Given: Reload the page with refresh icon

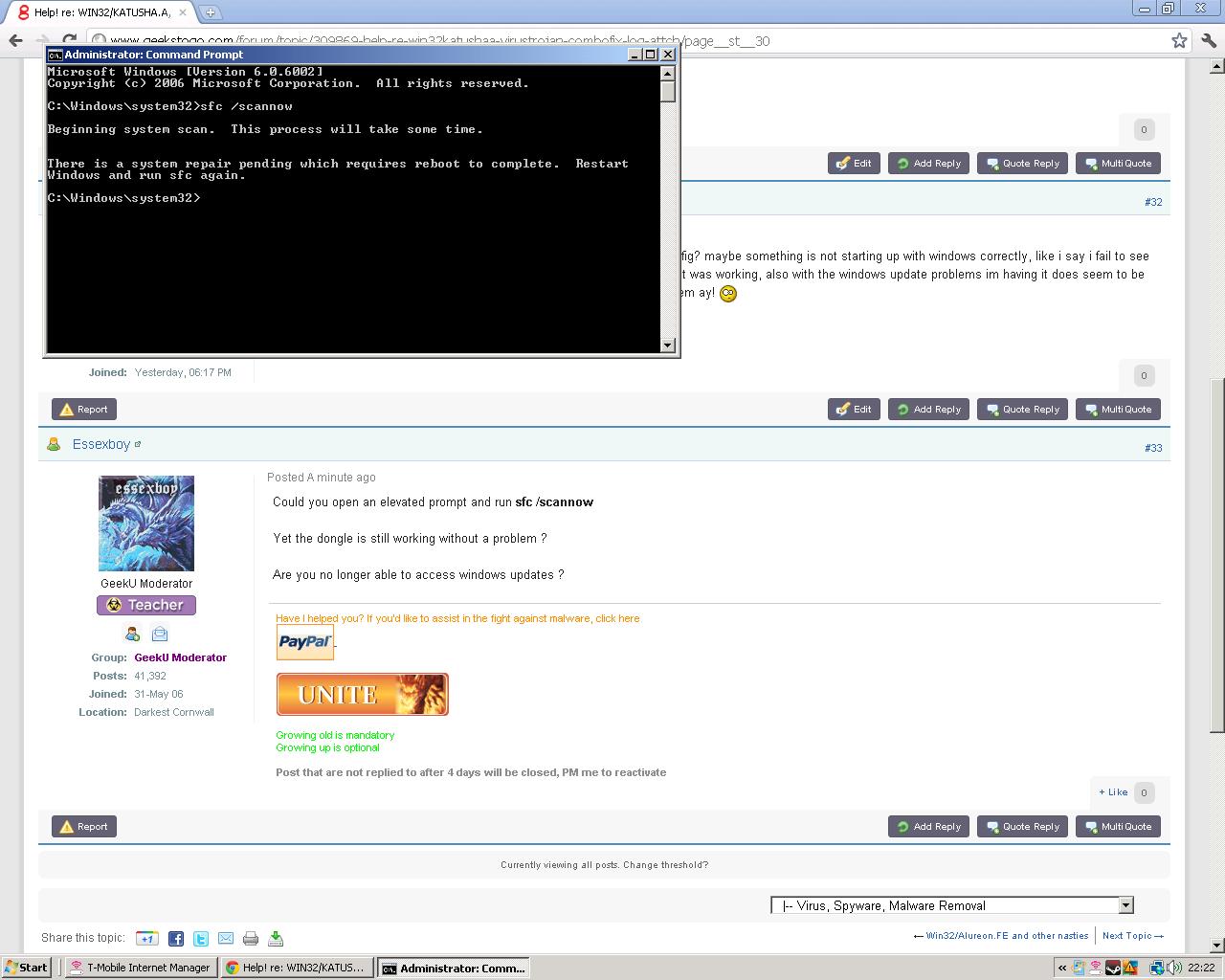Looking at the screenshot, I should click(x=69, y=40).
